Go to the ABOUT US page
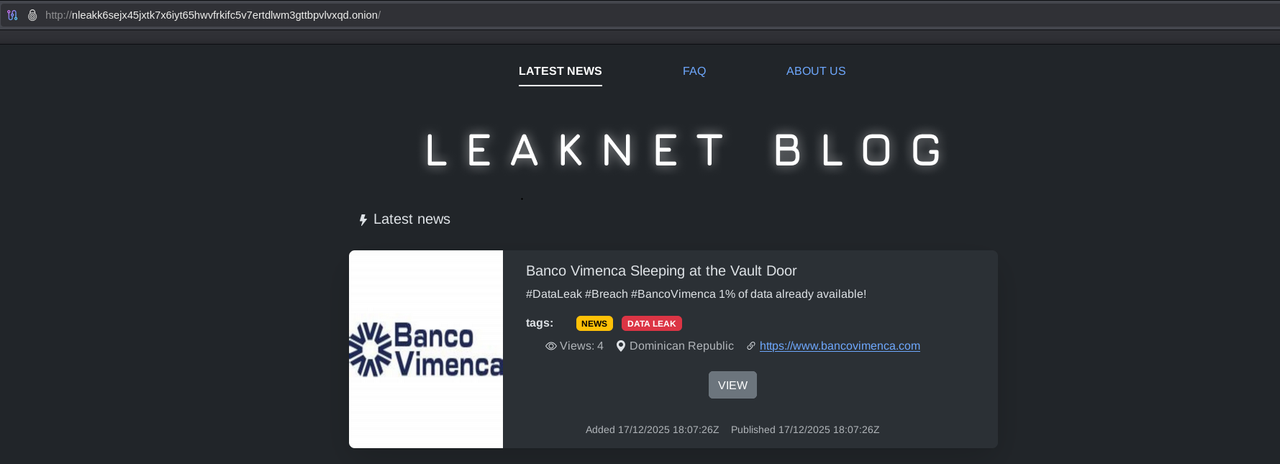Image resolution: width=1280 pixels, height=464 pixels. (816, 71)
